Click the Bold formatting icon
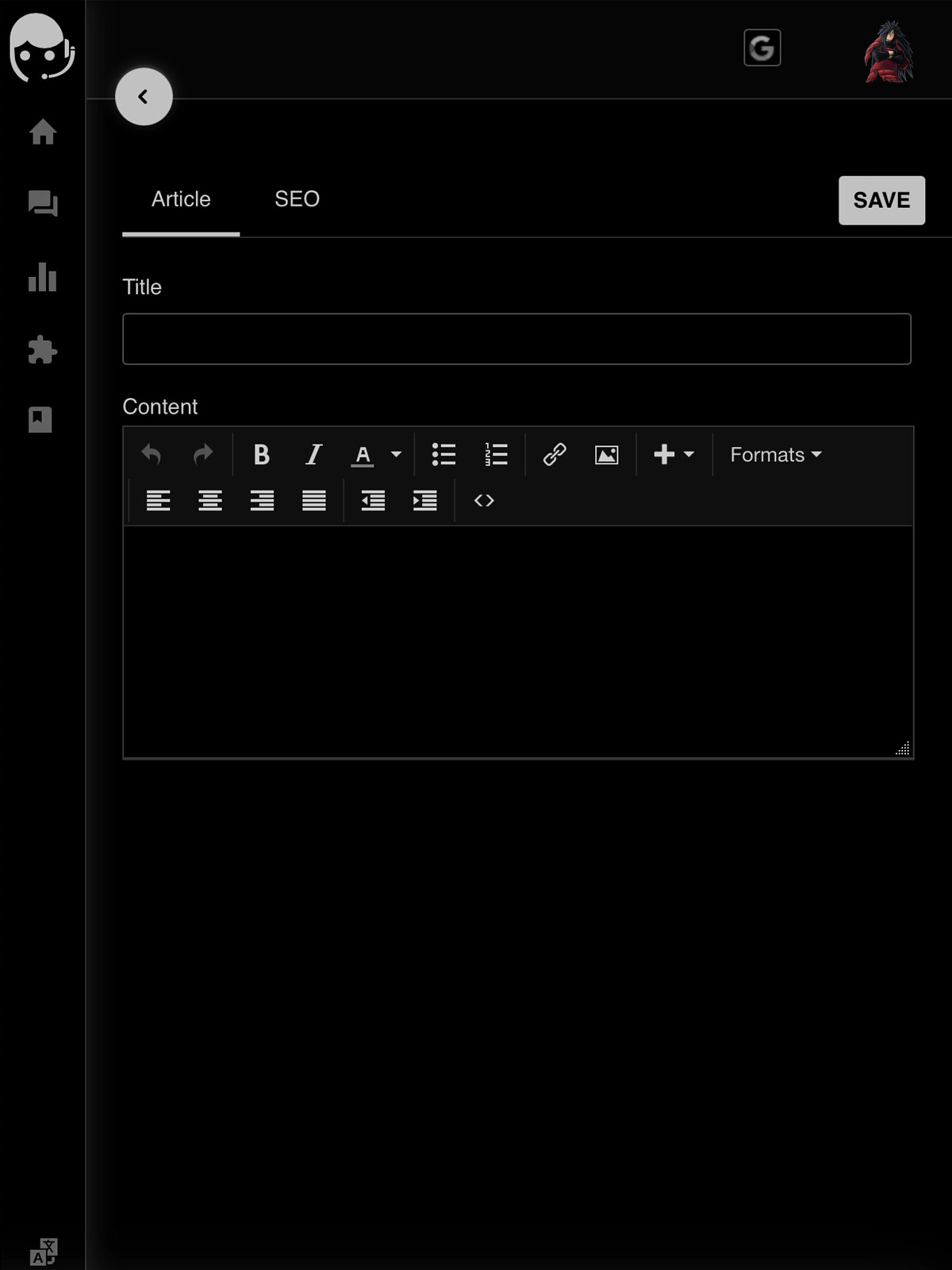This screenshot has height=1270, width=952. click(261, 455)
